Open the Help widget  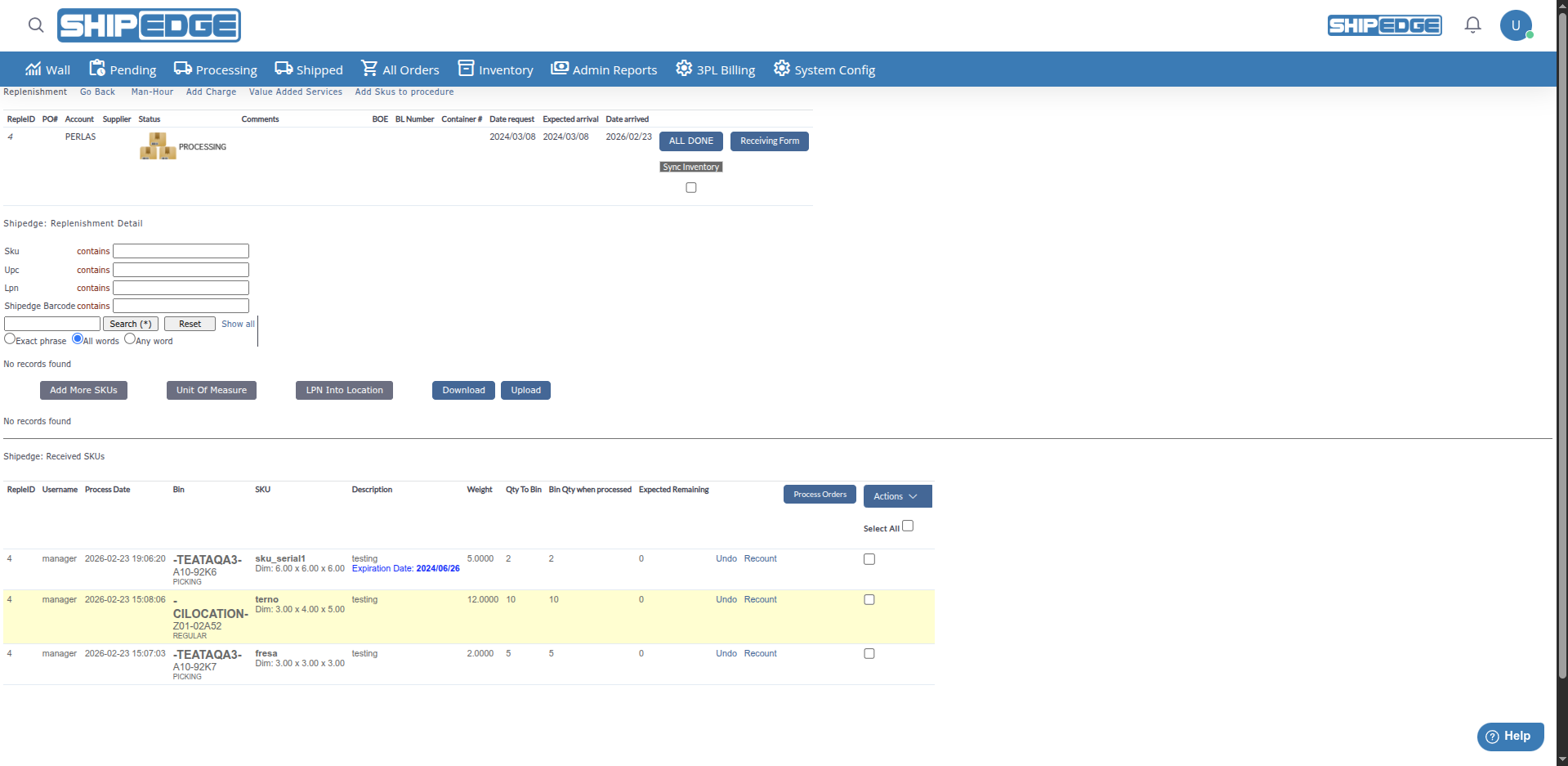(x=1509, y=736)
